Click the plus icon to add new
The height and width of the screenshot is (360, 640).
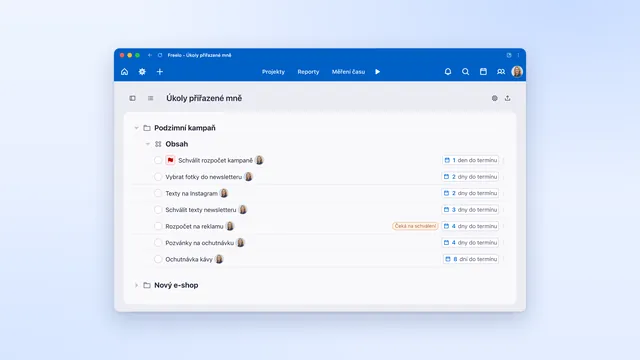(160, 72)
